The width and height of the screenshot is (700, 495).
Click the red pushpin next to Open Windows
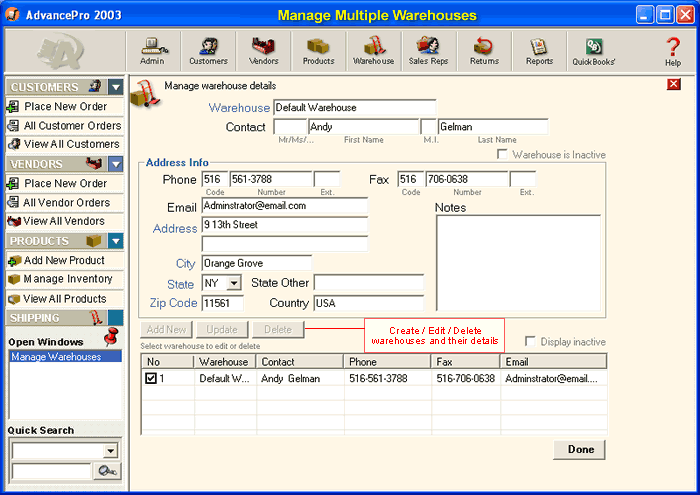(111, 337)
